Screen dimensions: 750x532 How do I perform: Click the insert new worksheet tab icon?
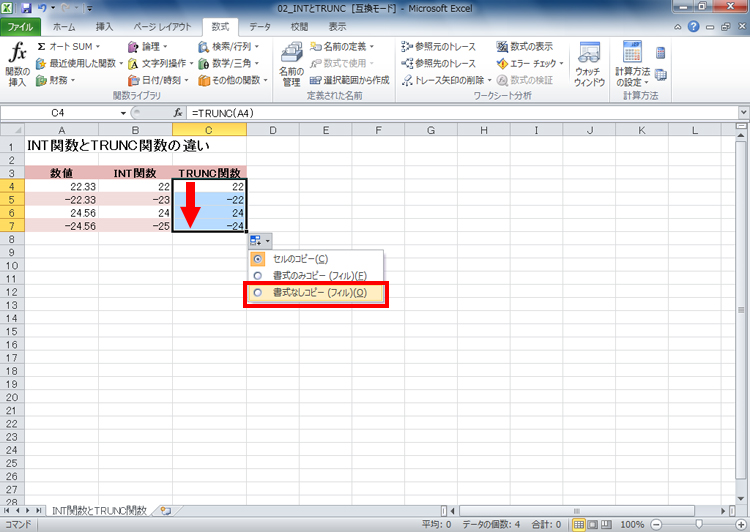[x=165, y=510]
